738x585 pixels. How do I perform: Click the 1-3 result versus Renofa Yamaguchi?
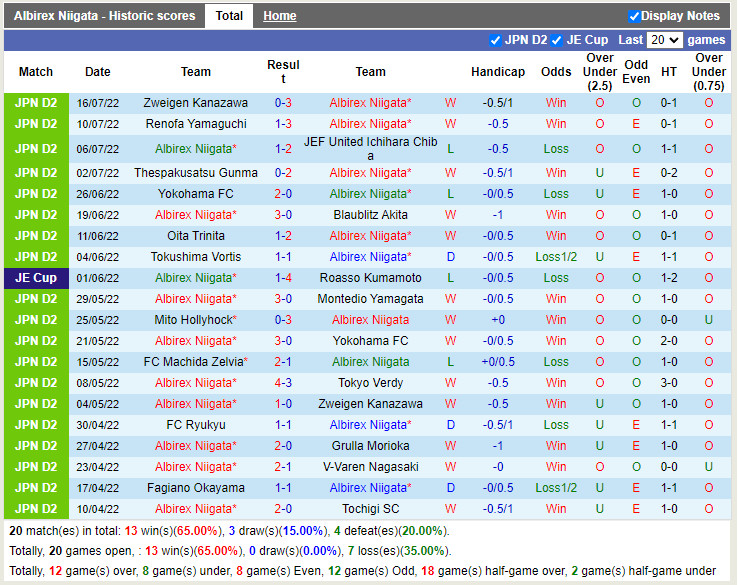283,124
